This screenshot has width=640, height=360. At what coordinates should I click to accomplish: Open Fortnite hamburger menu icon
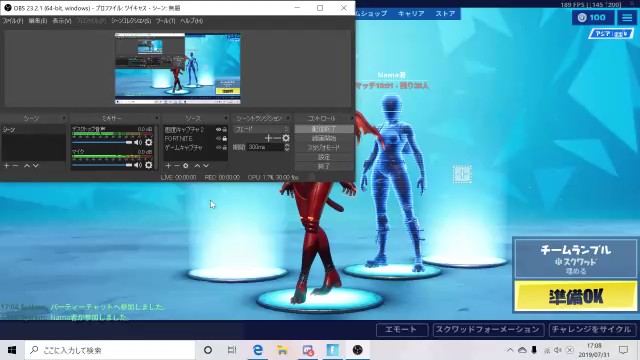click(x=627, y=18)
